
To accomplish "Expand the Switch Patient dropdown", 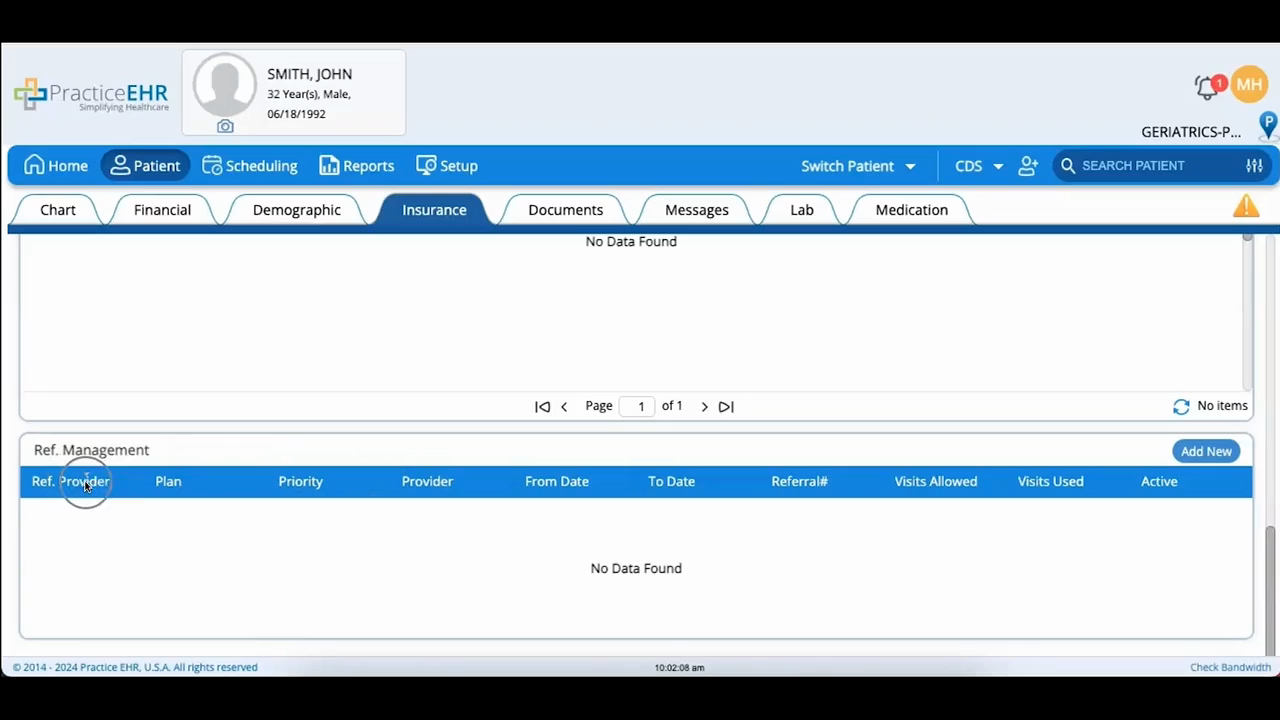I will coord(858,166).
